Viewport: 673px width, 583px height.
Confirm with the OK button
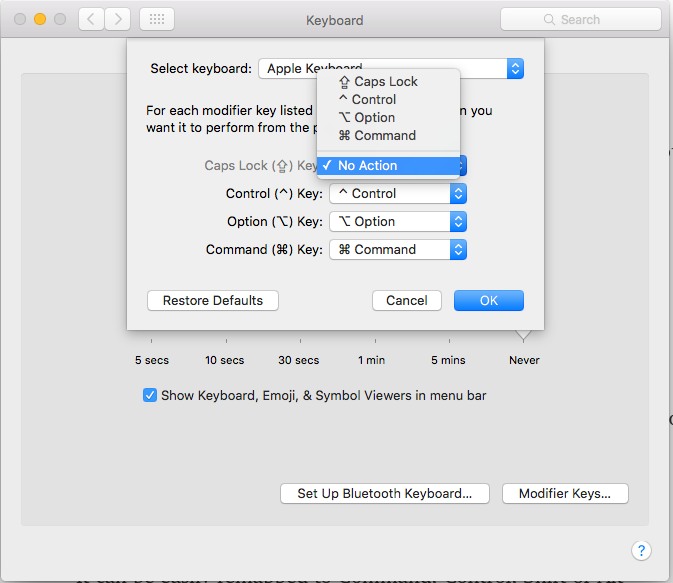[x=489, y=301]
